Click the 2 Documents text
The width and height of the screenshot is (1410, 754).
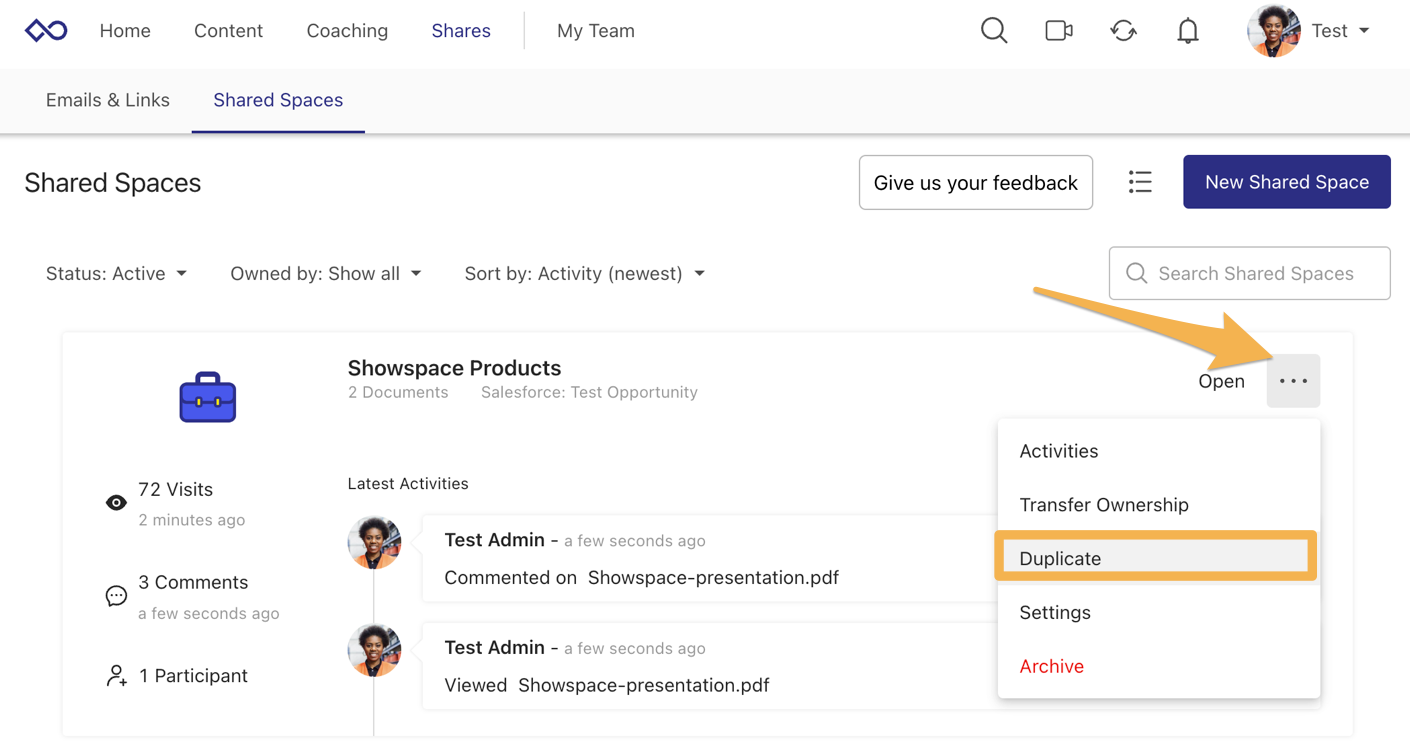pyautogui.click(x=398, y=393)
